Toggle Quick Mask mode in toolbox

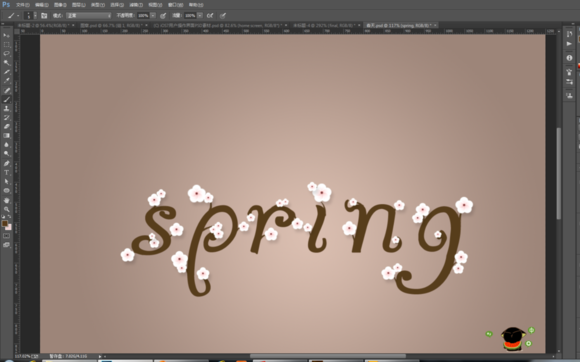point(6,236)
